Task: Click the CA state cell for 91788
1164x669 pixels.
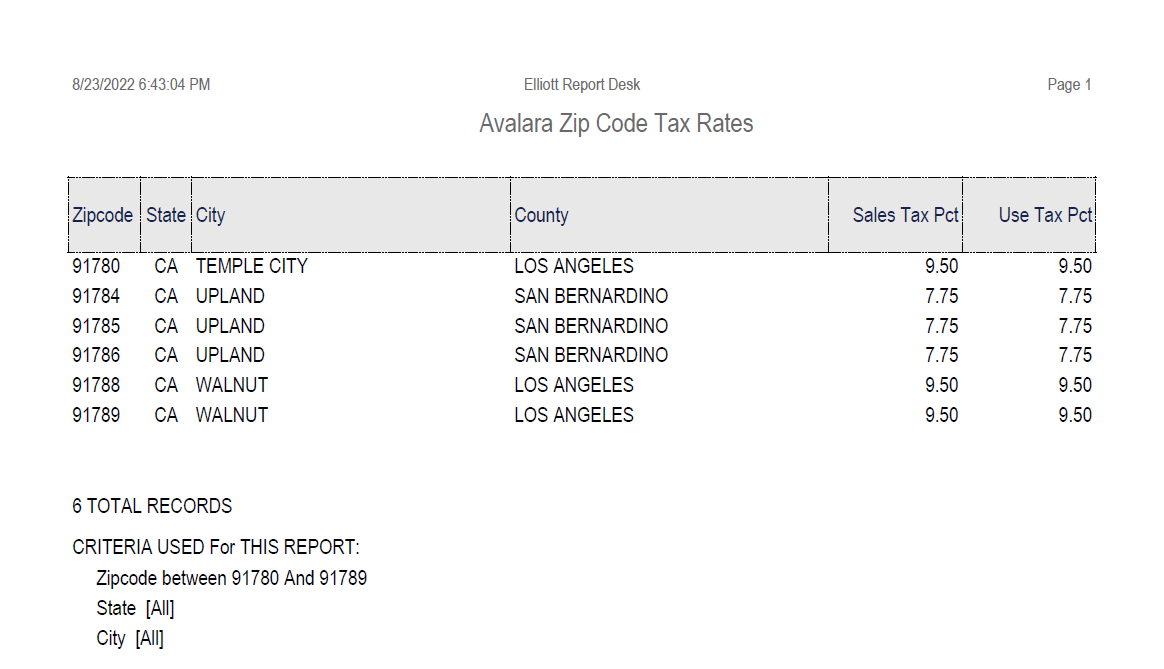Action: click(x=166, y=385)
